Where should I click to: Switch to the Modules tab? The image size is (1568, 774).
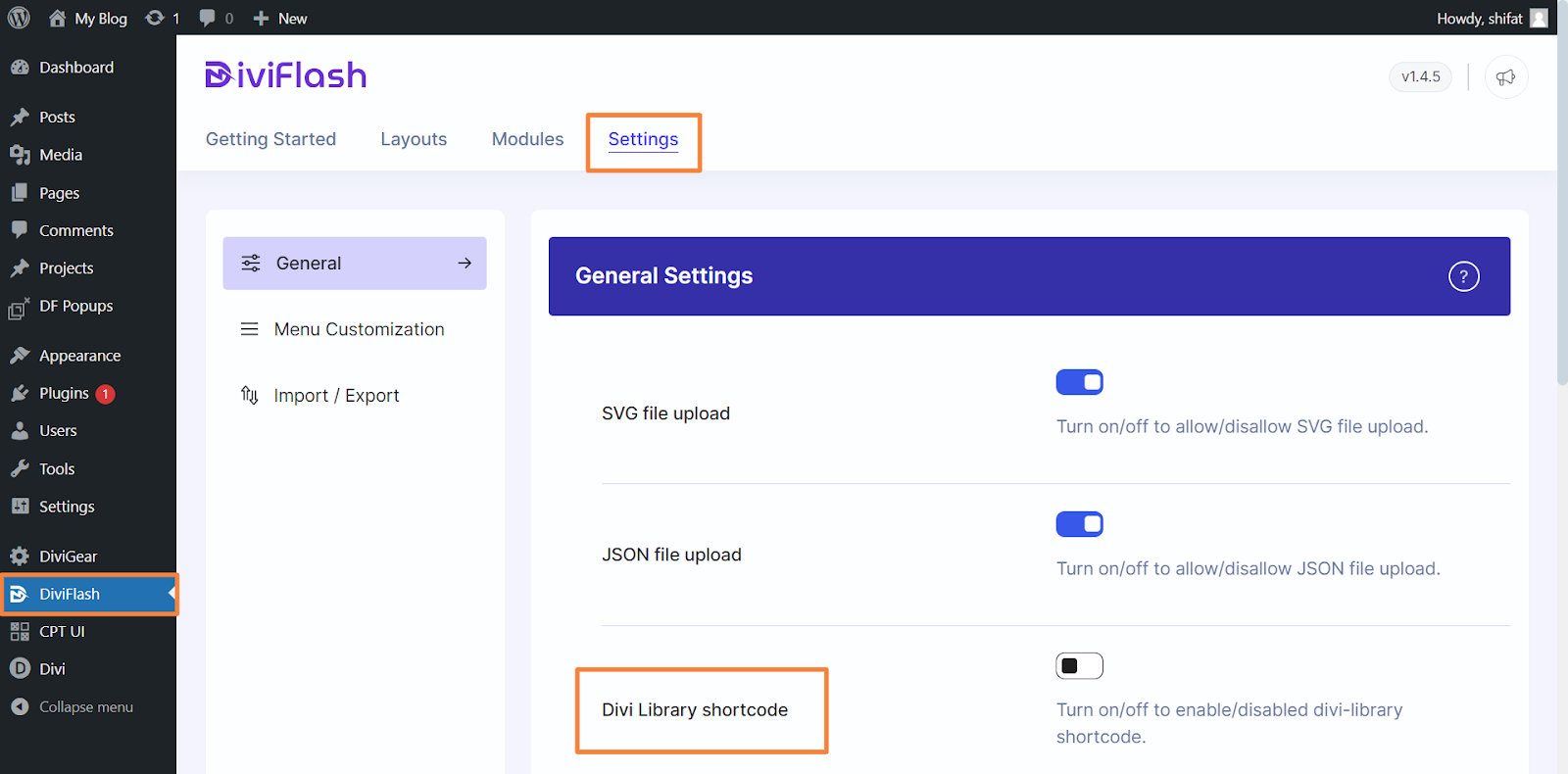point(527,139)
